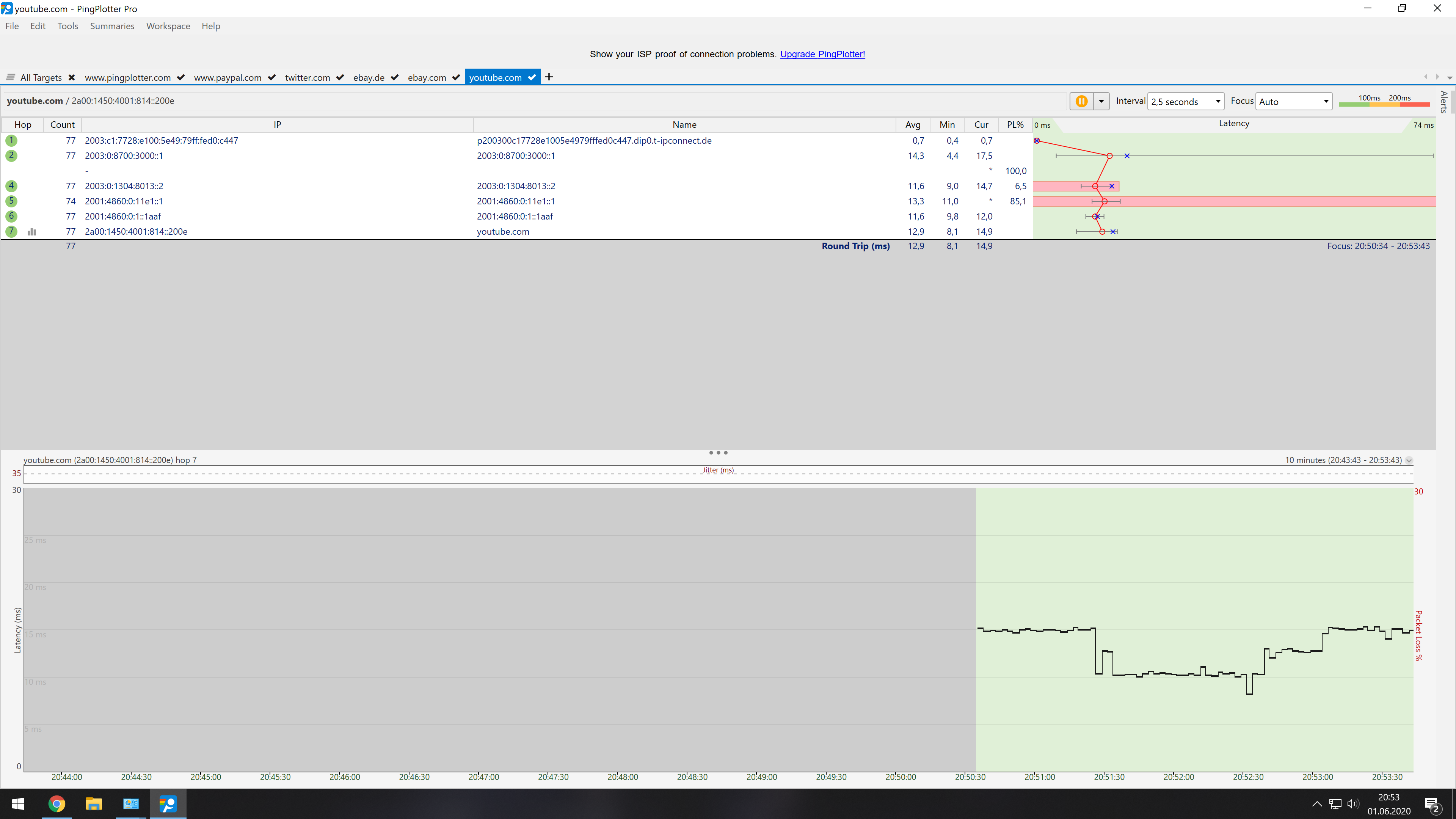Image resolution: width=1456 pixels, height=819 pixels.
Task: Click hop 2 green circle icon
Action: [x=11, y=155]
